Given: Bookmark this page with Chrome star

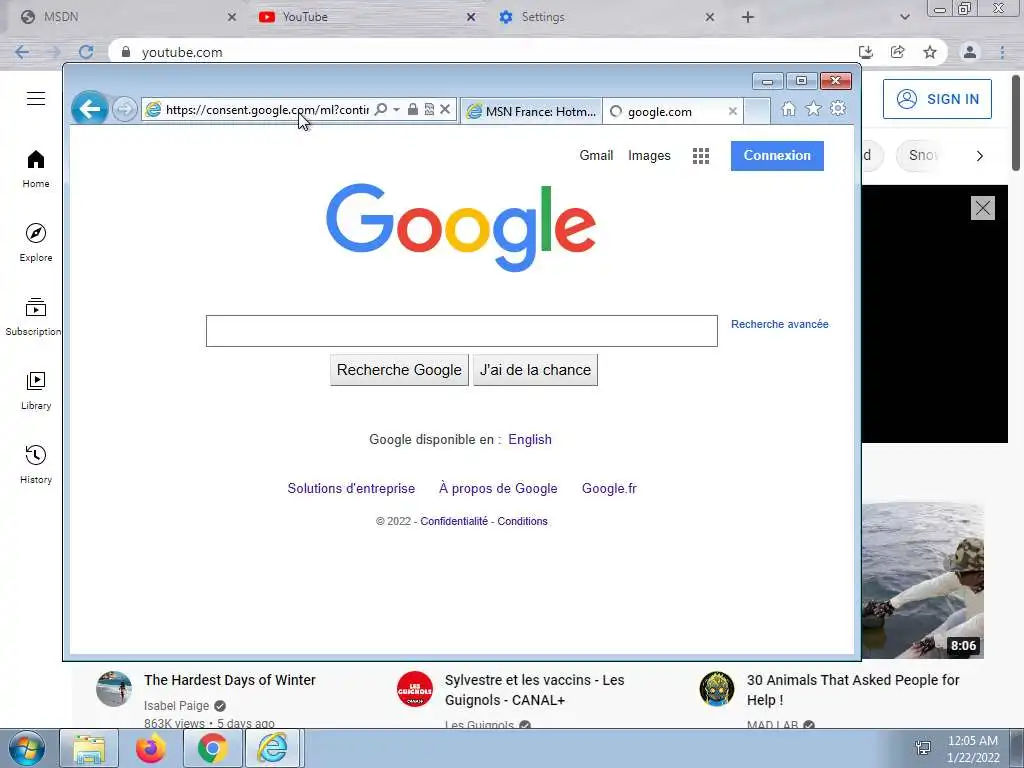Looking at the screenshot, I should pos(930,52).
